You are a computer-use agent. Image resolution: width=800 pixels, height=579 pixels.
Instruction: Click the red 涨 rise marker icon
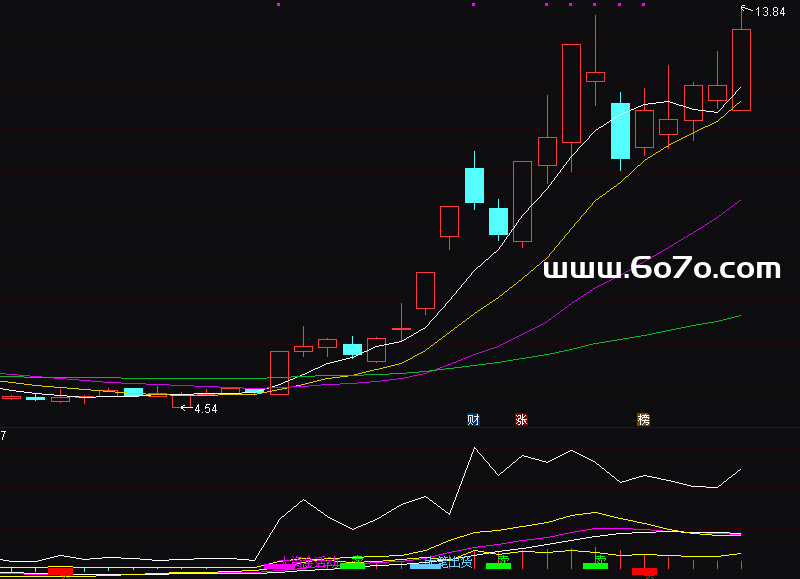click(x=520, y=420)
